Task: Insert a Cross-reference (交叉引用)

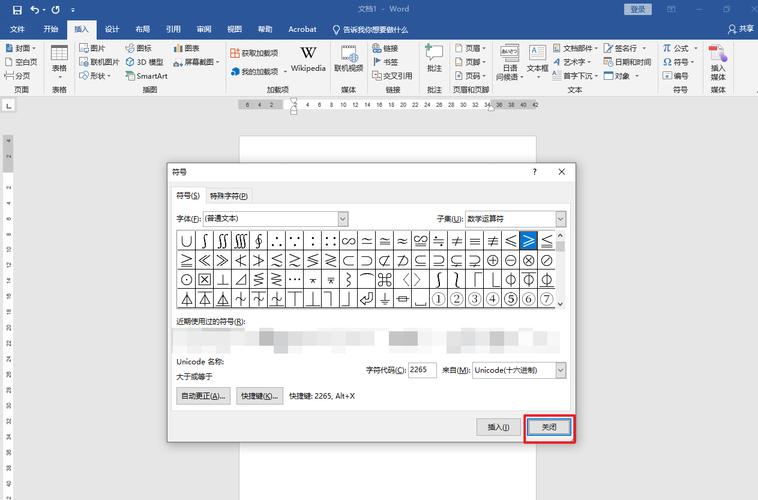Action: point(392,76)
